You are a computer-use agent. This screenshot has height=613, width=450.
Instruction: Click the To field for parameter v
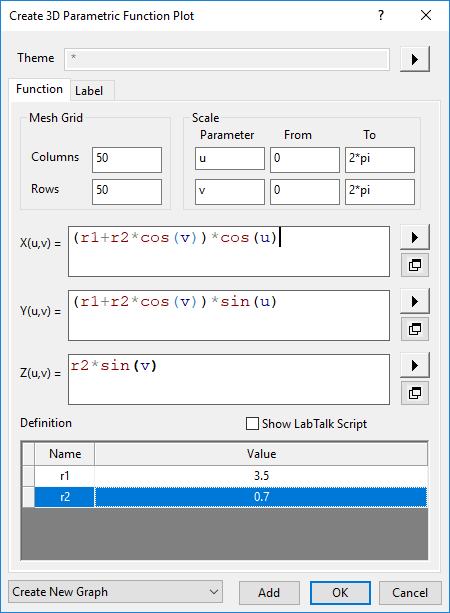(380, 192)
